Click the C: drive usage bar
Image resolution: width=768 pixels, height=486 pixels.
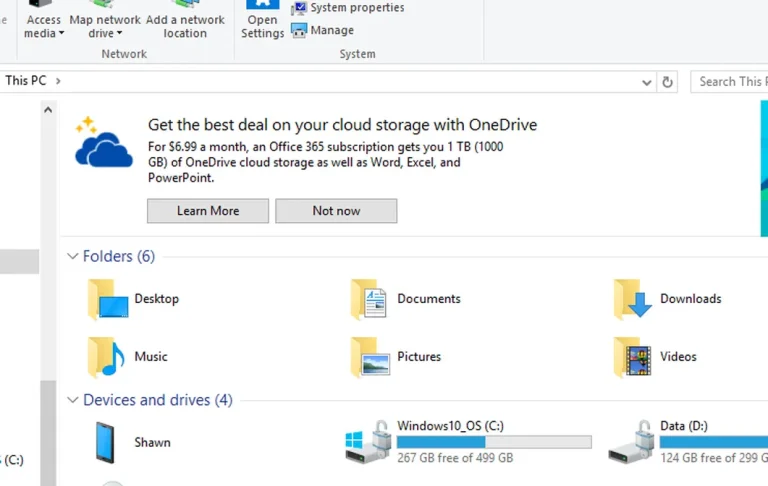[494, 442]
